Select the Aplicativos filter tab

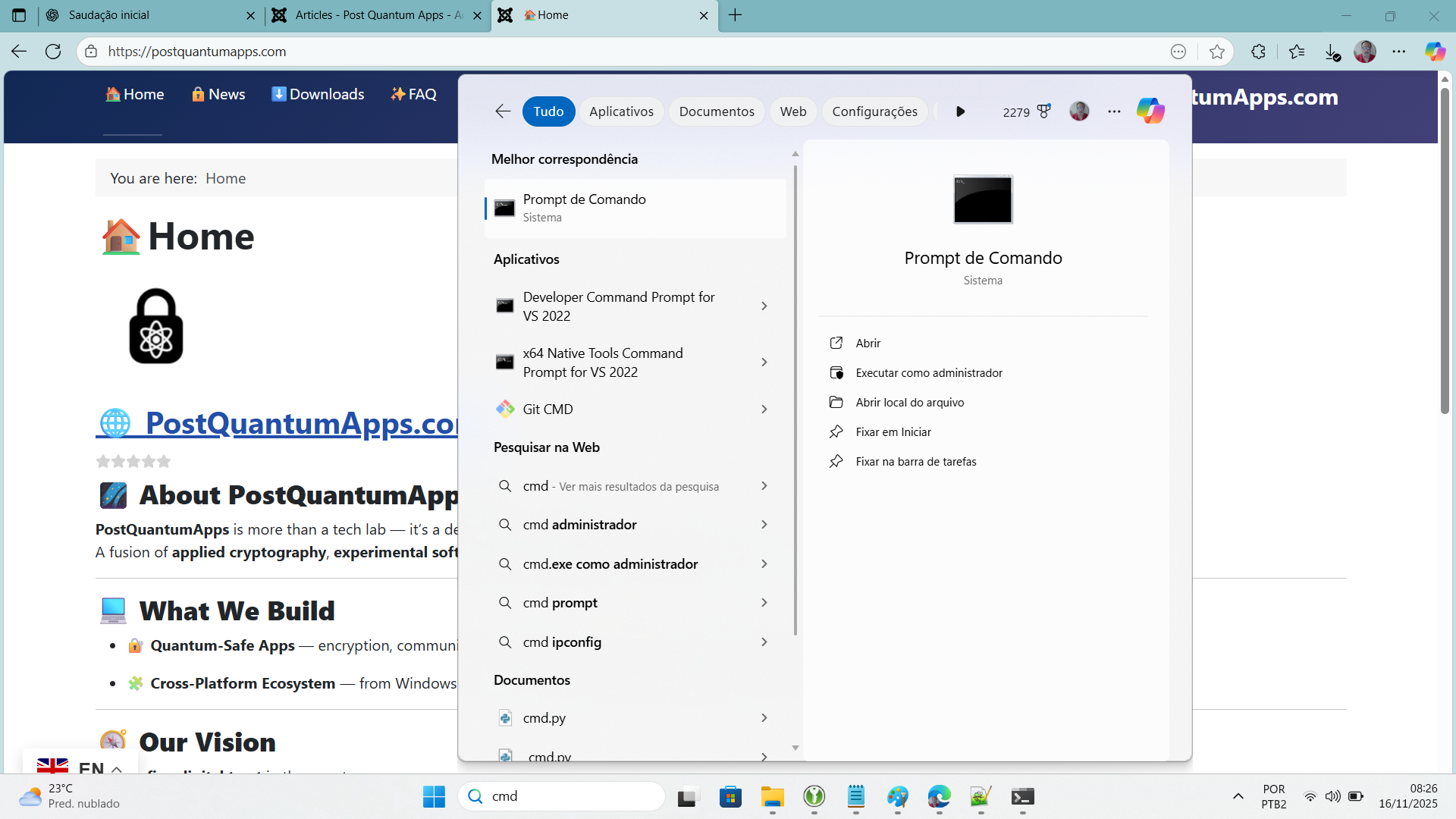(x=621, y=111)
